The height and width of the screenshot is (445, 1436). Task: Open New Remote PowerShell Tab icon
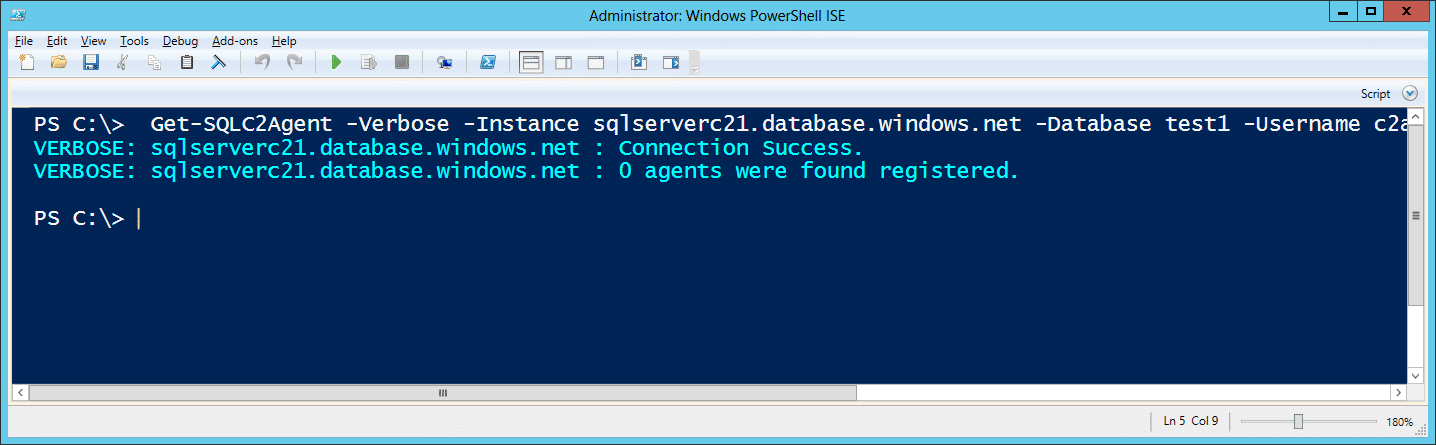[x=445, y=63]
